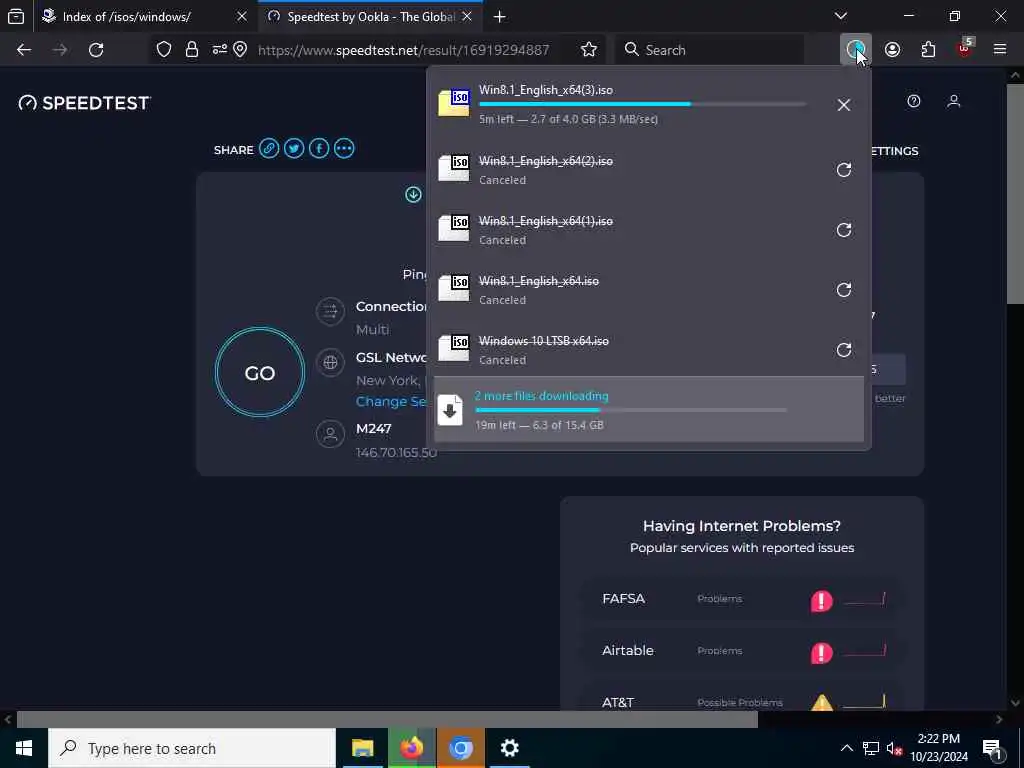Show hidden system tray icons
1024x768 pixels.
pos(846,748)
